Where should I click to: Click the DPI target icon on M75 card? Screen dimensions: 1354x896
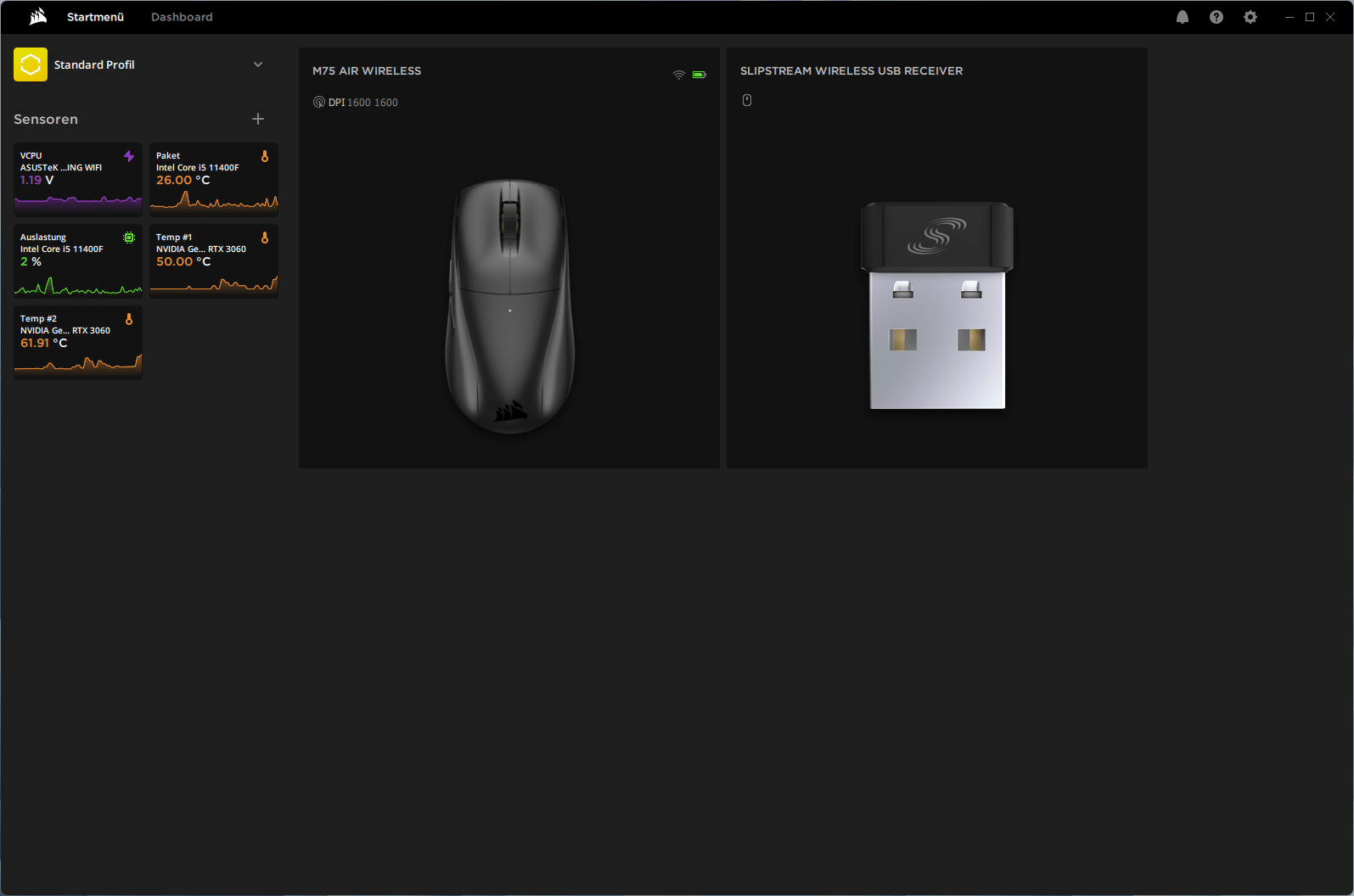click(x=319, y=103)
